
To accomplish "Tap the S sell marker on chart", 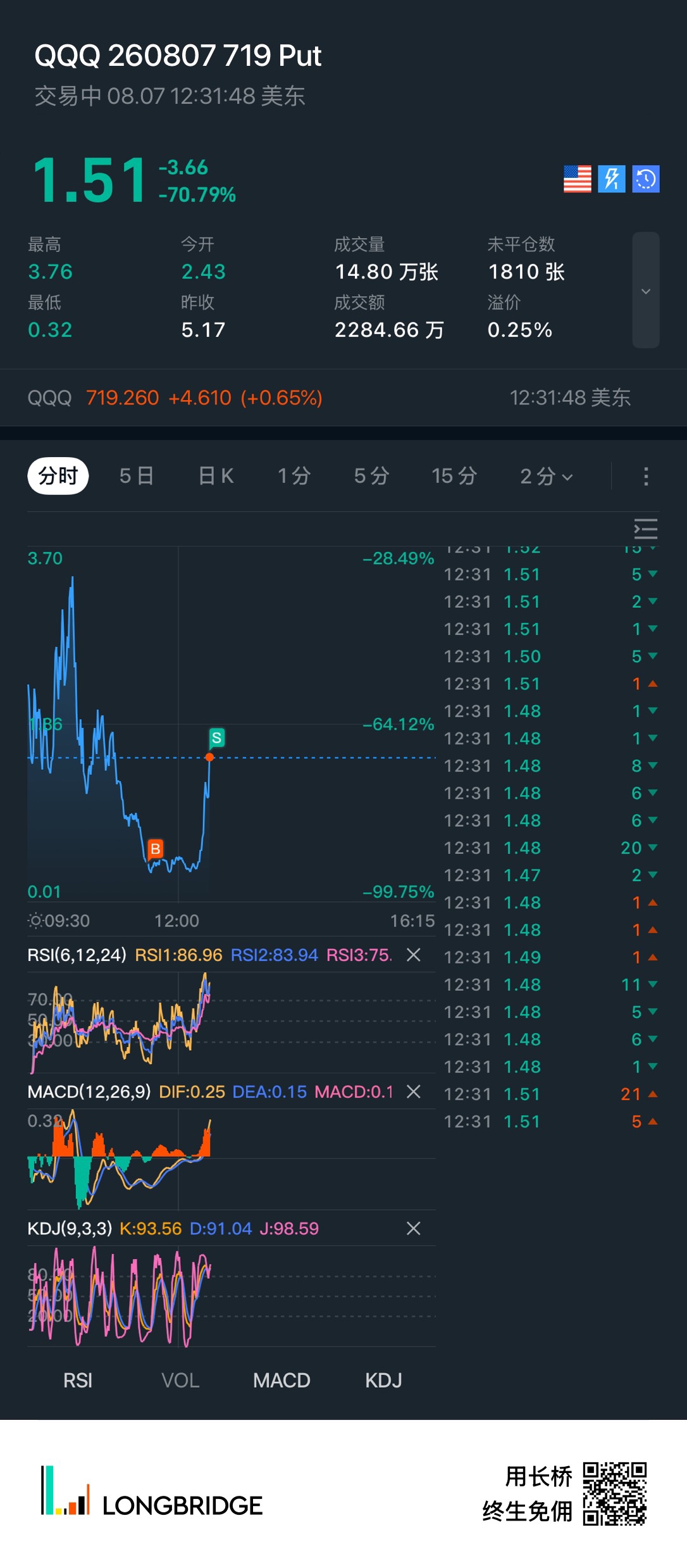I will [x=216, y=737].
